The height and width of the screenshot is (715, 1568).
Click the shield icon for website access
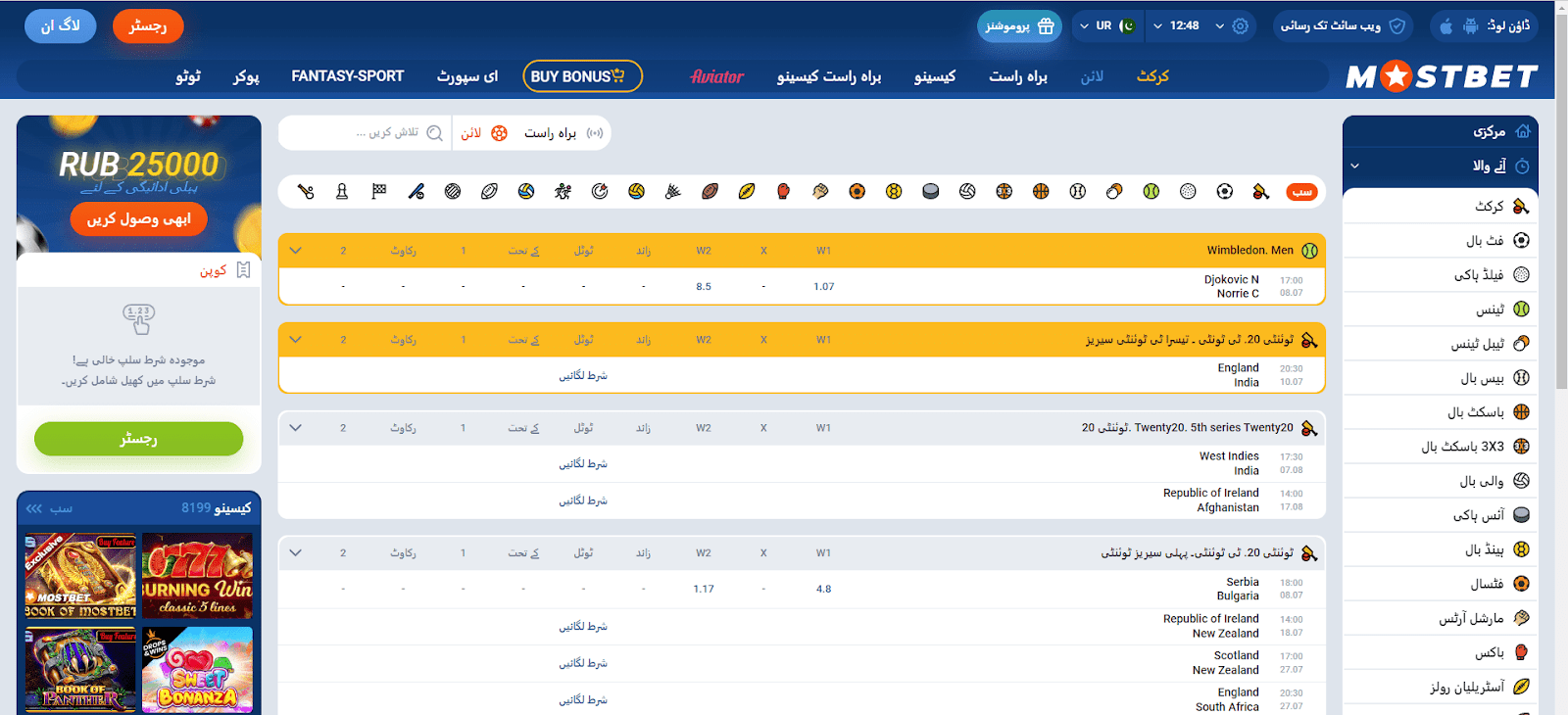coord(1397,26)
